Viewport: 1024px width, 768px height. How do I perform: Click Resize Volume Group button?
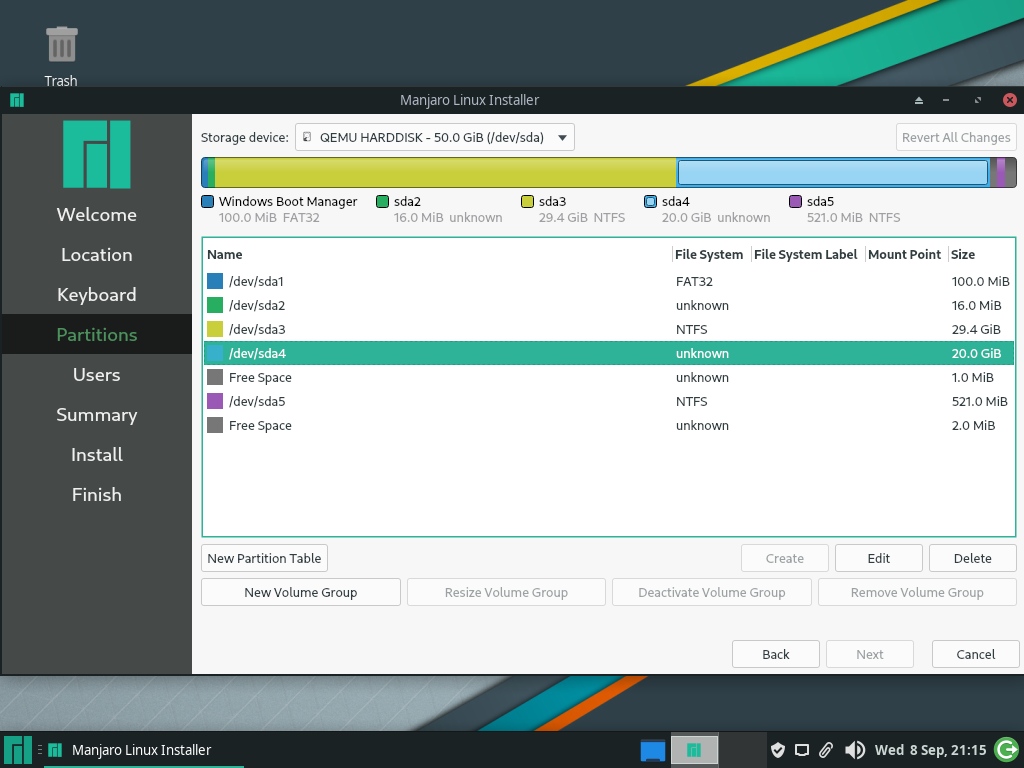506,592
